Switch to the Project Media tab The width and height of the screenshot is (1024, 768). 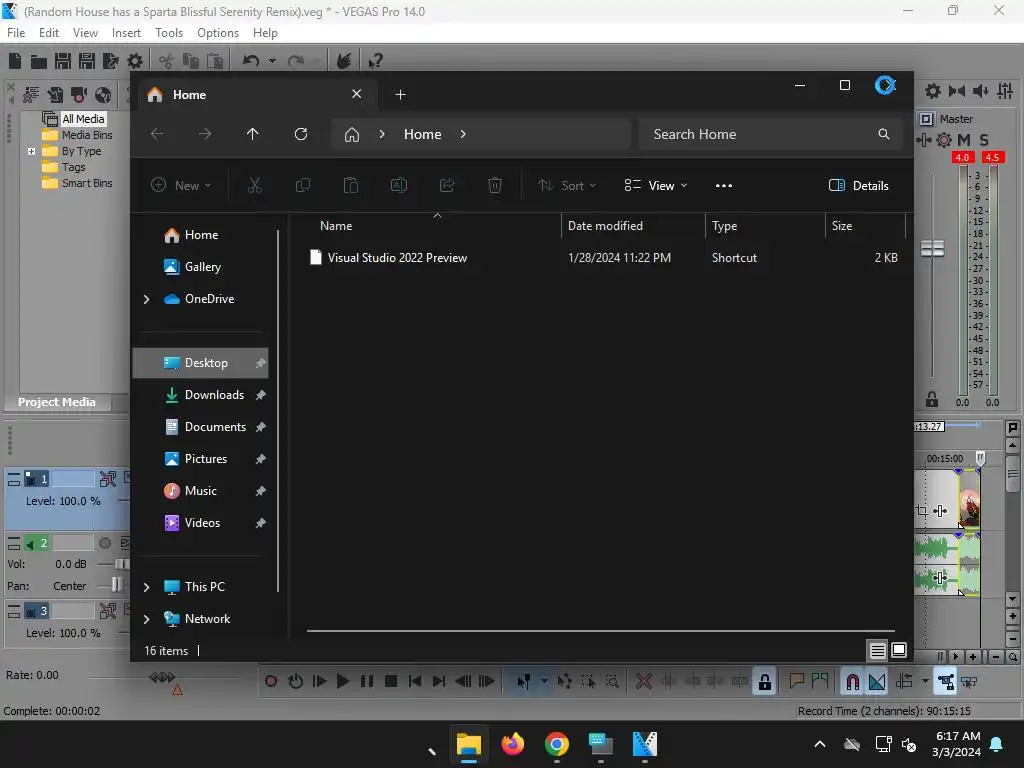pos(57,402)
